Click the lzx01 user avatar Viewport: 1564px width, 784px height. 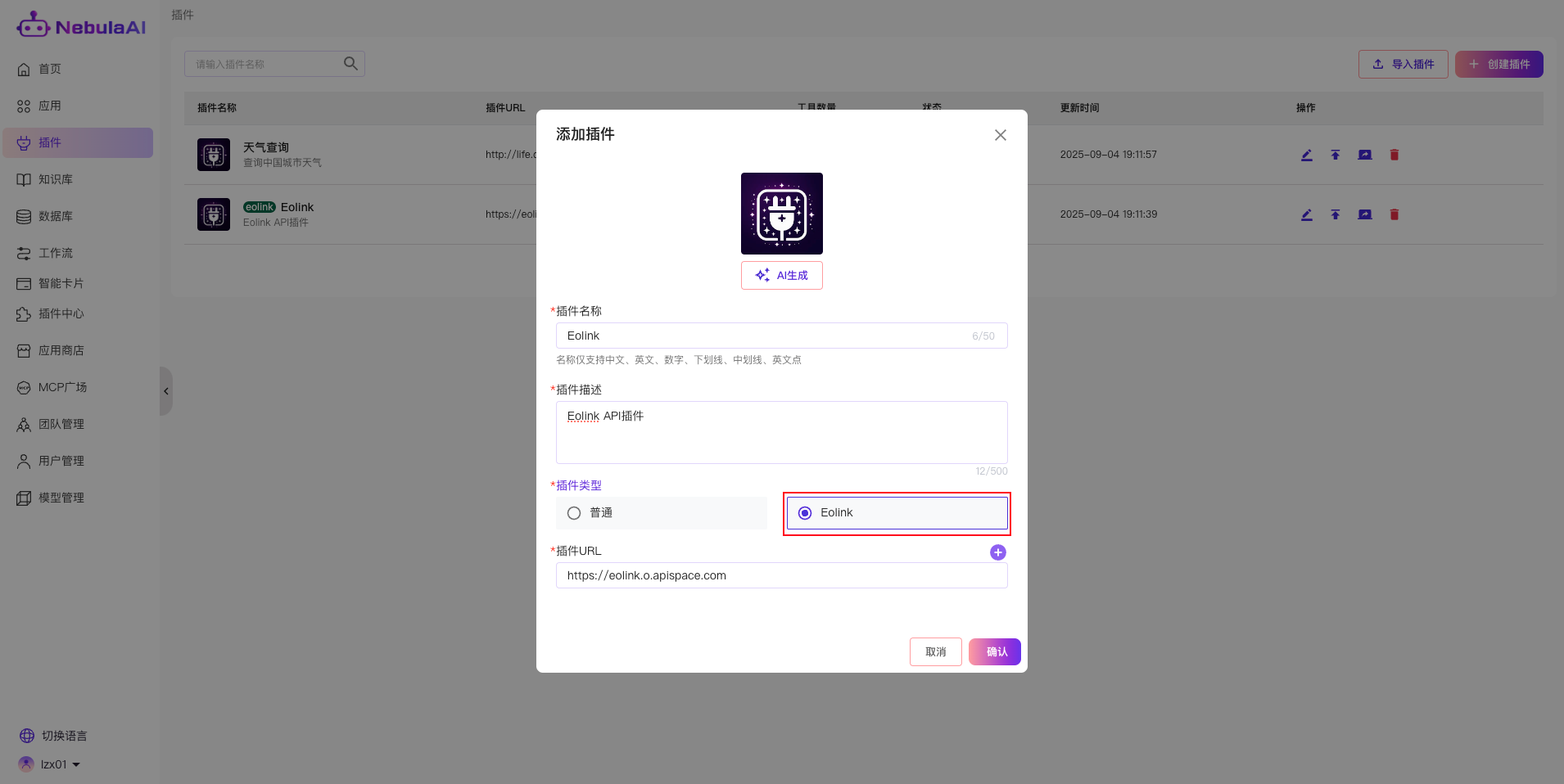coord(26,764)
